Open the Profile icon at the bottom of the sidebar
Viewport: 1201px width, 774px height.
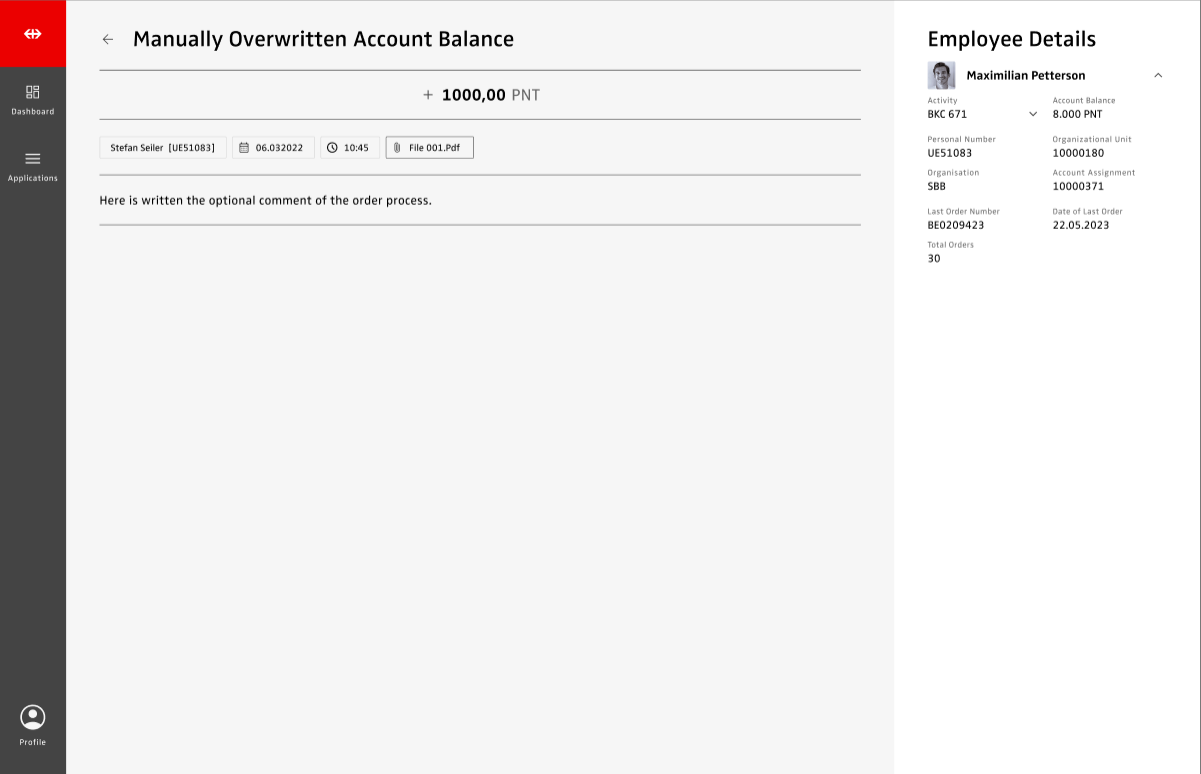tap(33, 717)
